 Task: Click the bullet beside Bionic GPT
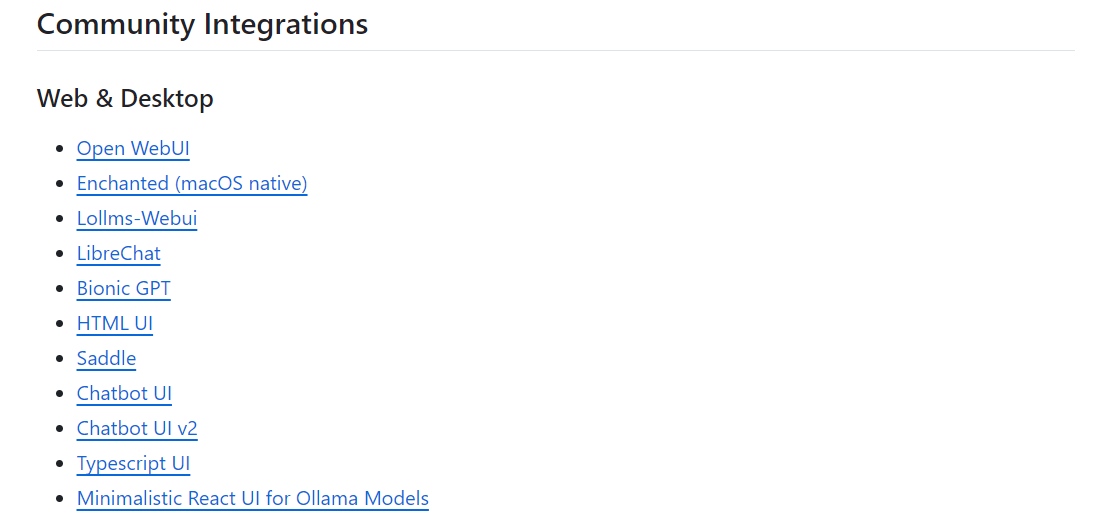coord(59,290)
